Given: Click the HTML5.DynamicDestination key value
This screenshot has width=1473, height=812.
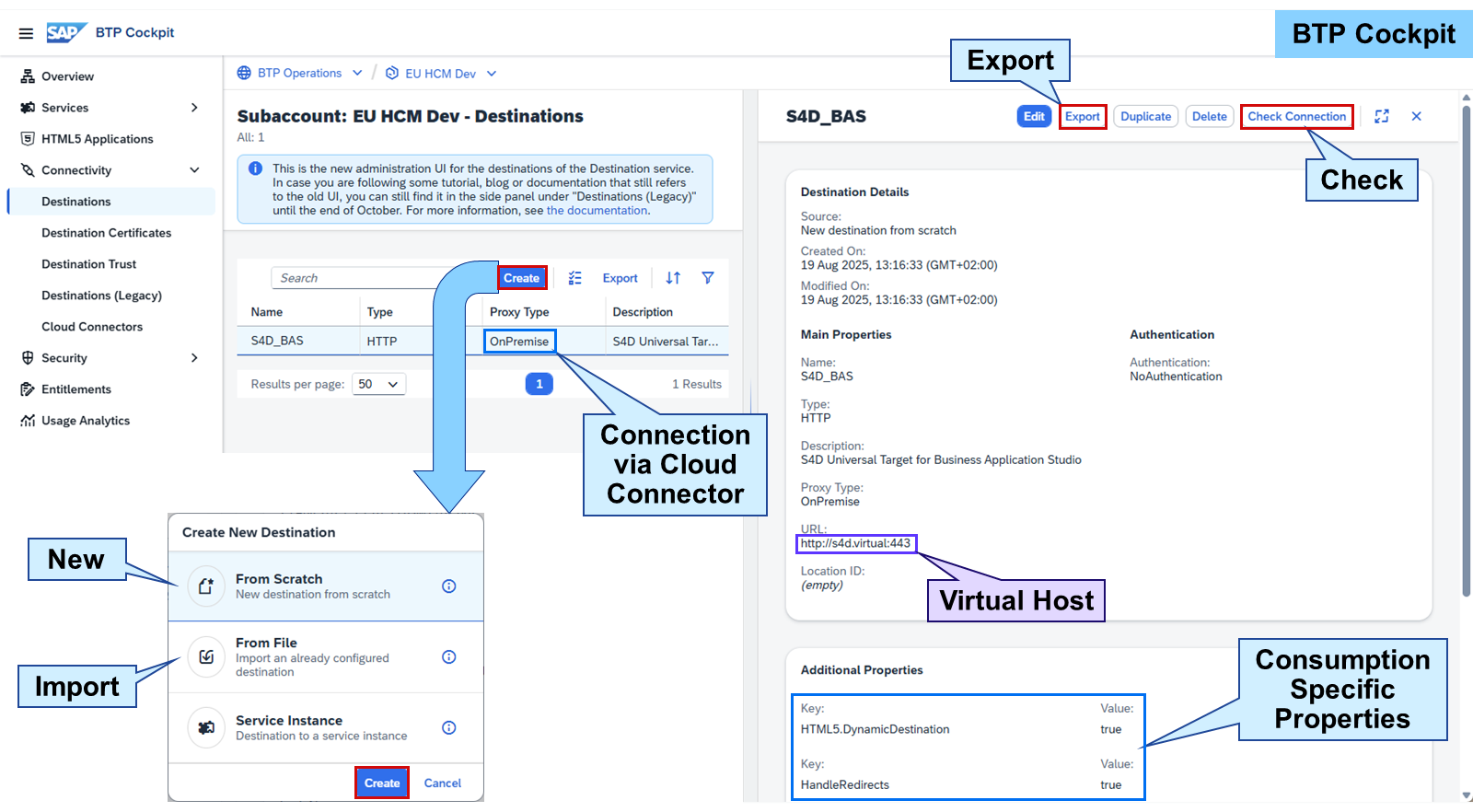Looking at the screenshot, I should pyautogui.click(x=875, y=729).
